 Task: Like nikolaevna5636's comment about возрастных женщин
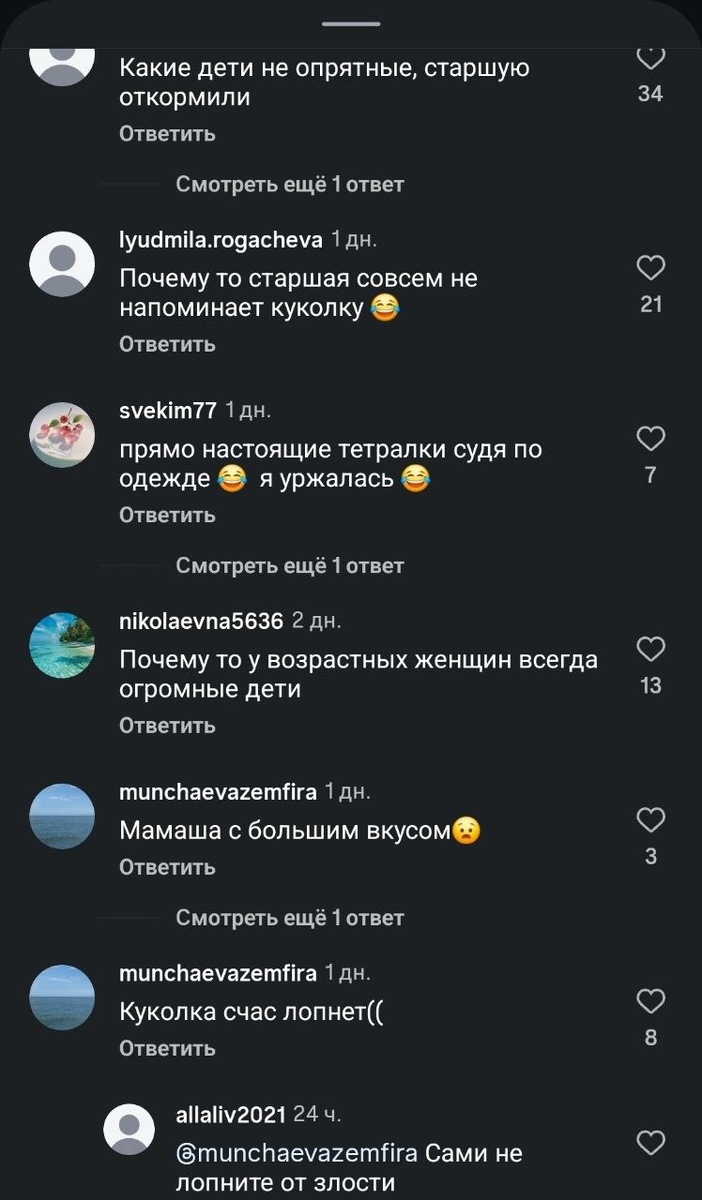[x=650, y=650]
